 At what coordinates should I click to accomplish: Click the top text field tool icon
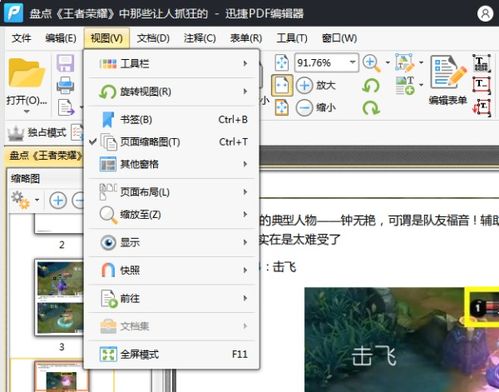(482, 63)
